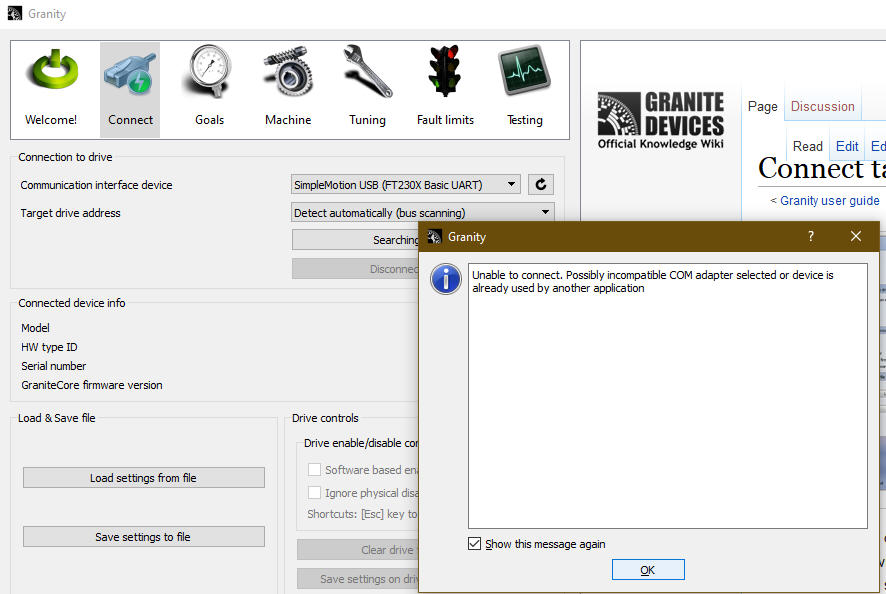Viewport: 886px width, 594px height.
Task: Click the Communication interface device label
Action: pos(96,185)
